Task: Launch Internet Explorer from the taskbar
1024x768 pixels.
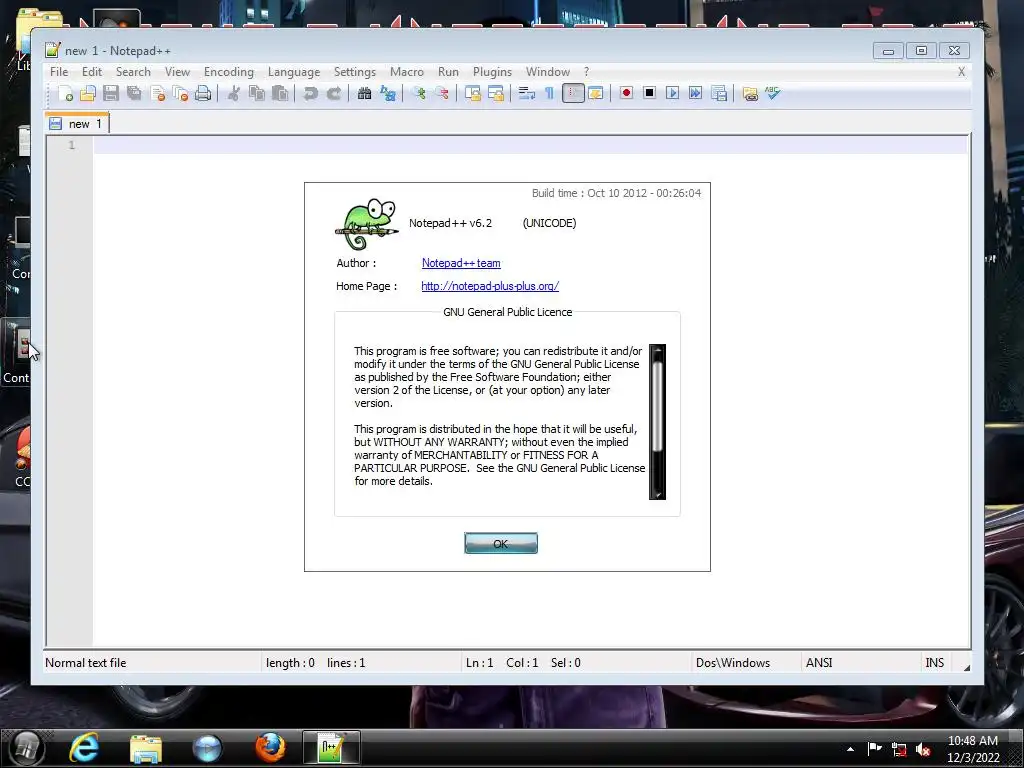Action: click(84, 748)
